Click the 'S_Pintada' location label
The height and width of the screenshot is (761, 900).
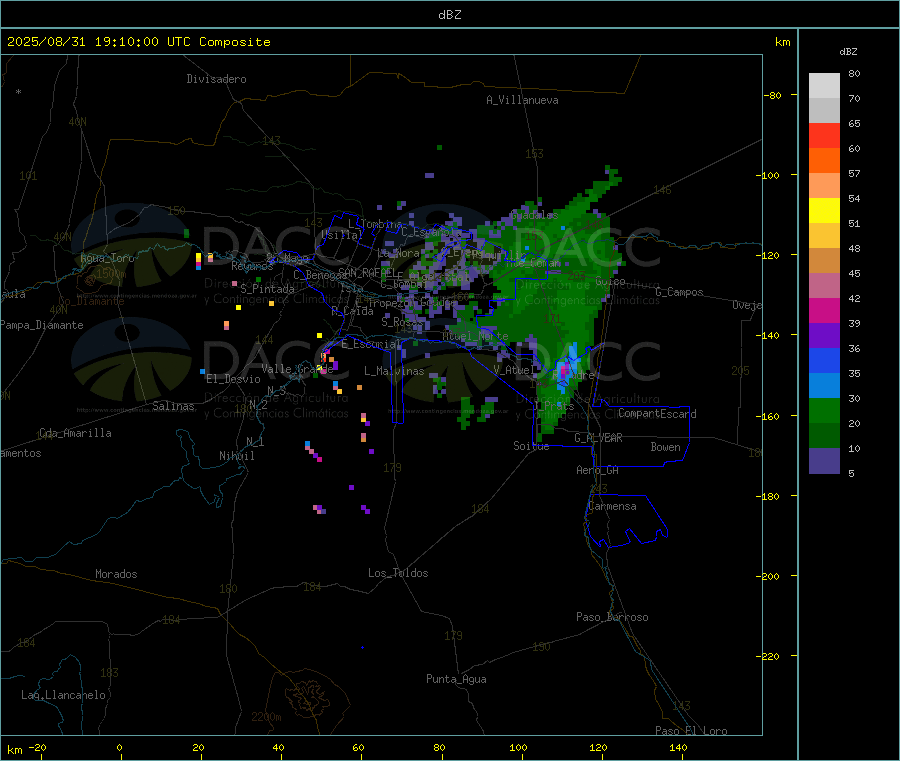[x=267, y=289]
